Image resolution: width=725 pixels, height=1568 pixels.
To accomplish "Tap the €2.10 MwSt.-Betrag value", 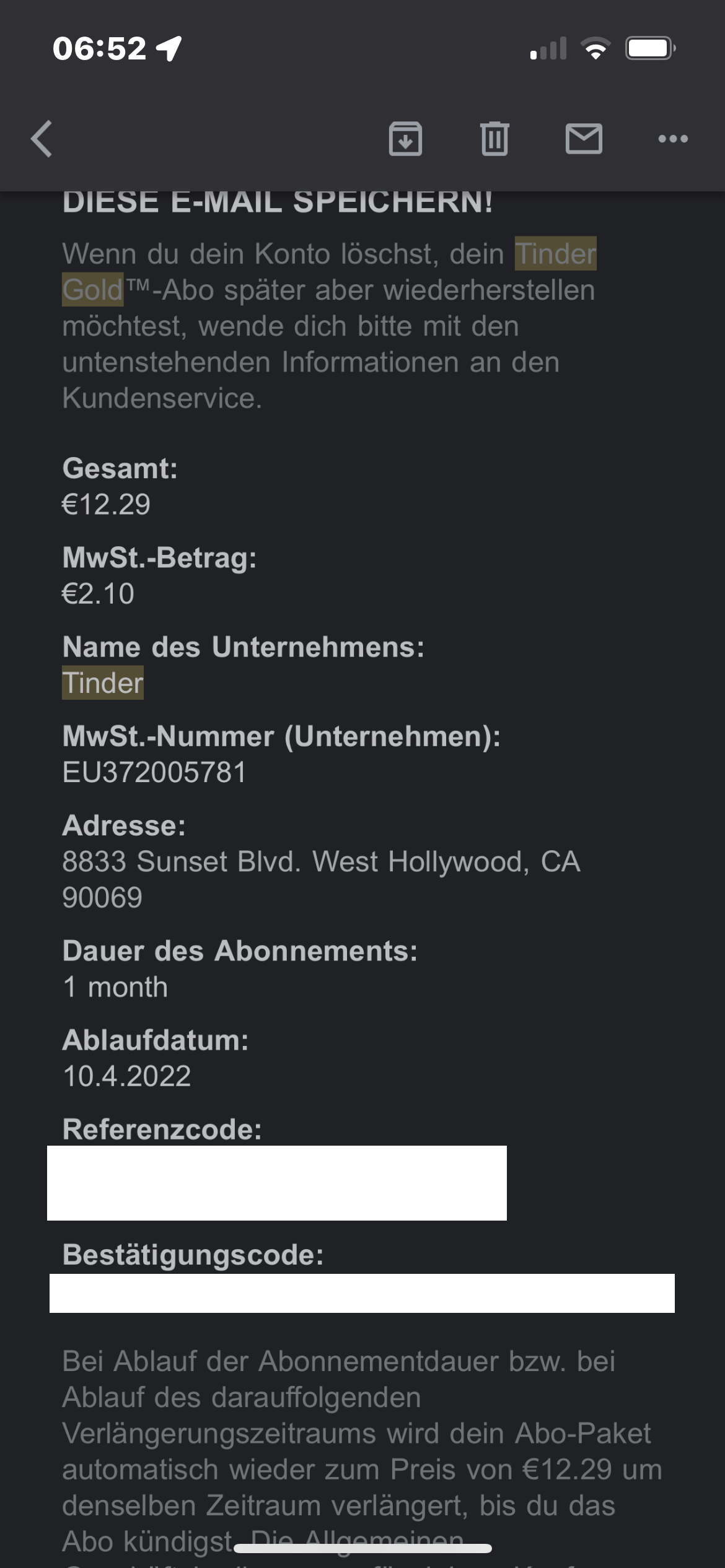I will click(98, 593).
